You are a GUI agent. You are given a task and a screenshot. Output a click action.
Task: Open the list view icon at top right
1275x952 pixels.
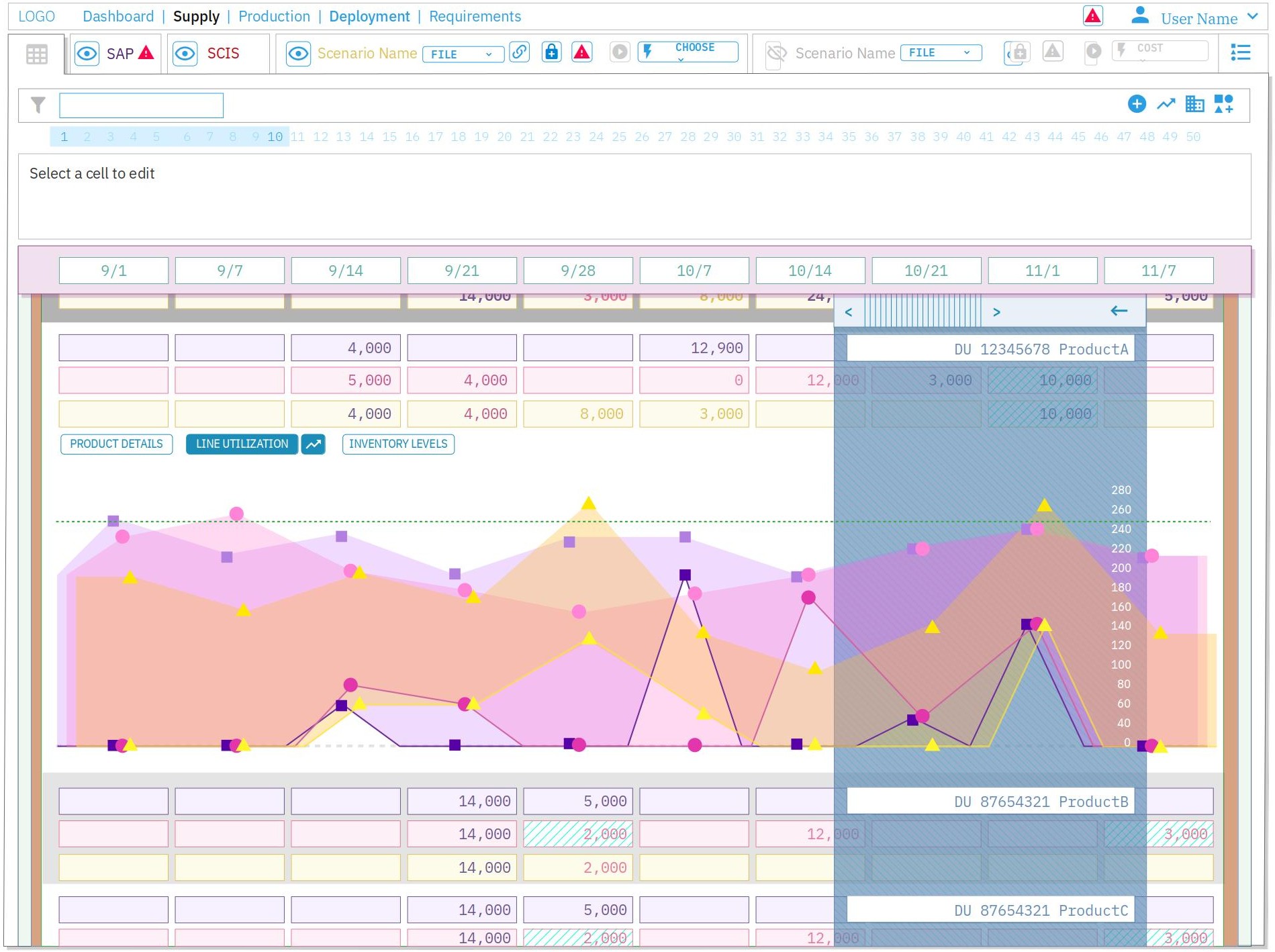pos(1240,52)
